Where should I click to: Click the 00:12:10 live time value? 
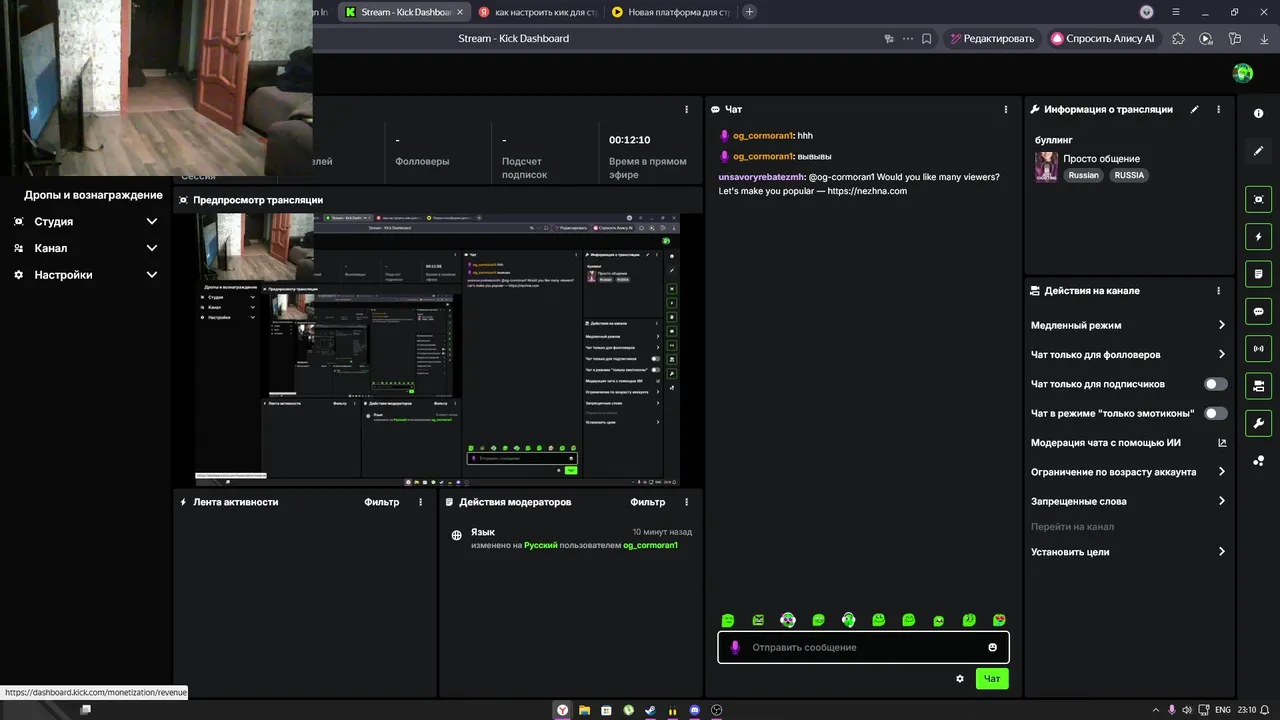click(x=630, y=140)
